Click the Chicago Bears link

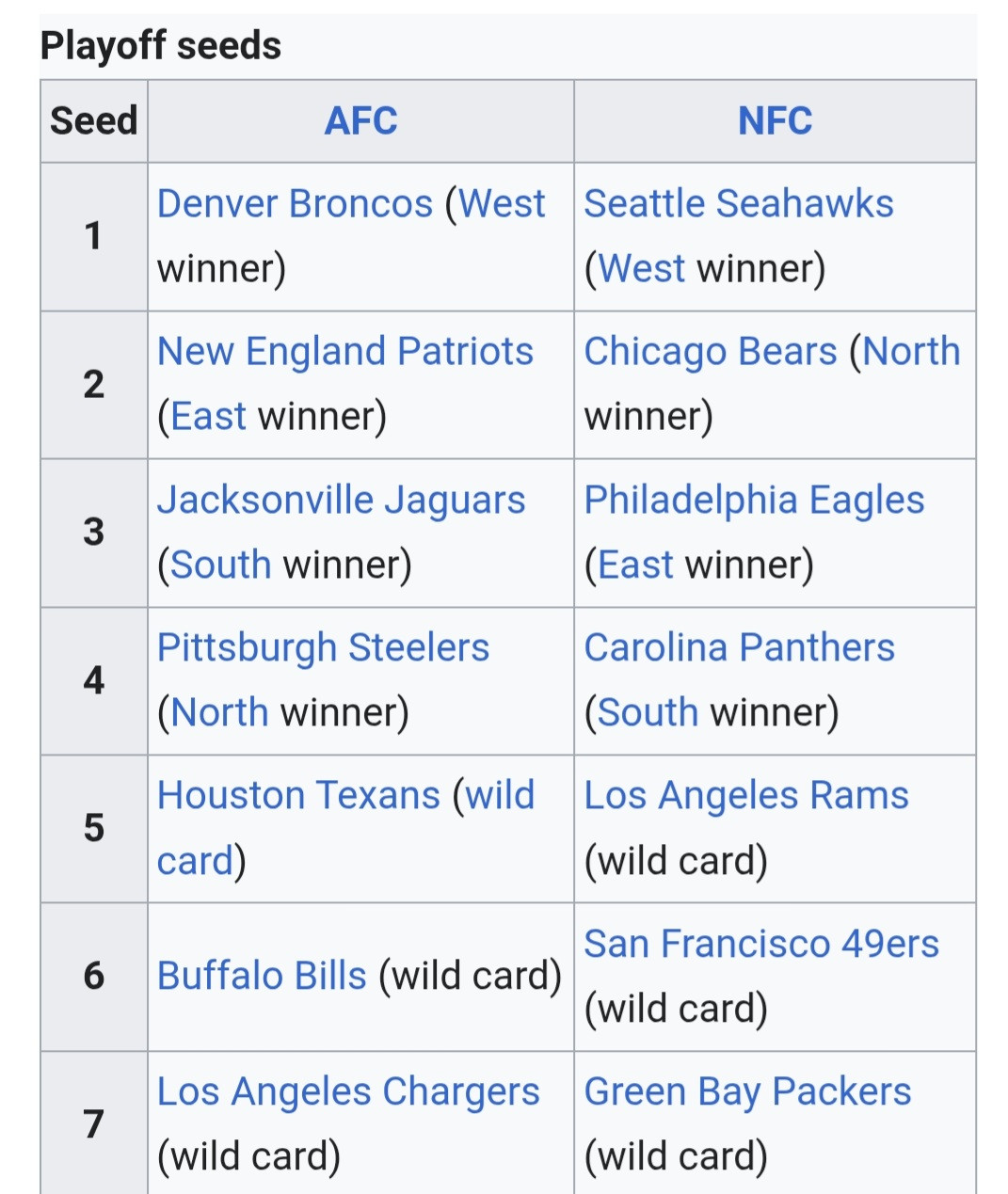click(x=711, y=352)
